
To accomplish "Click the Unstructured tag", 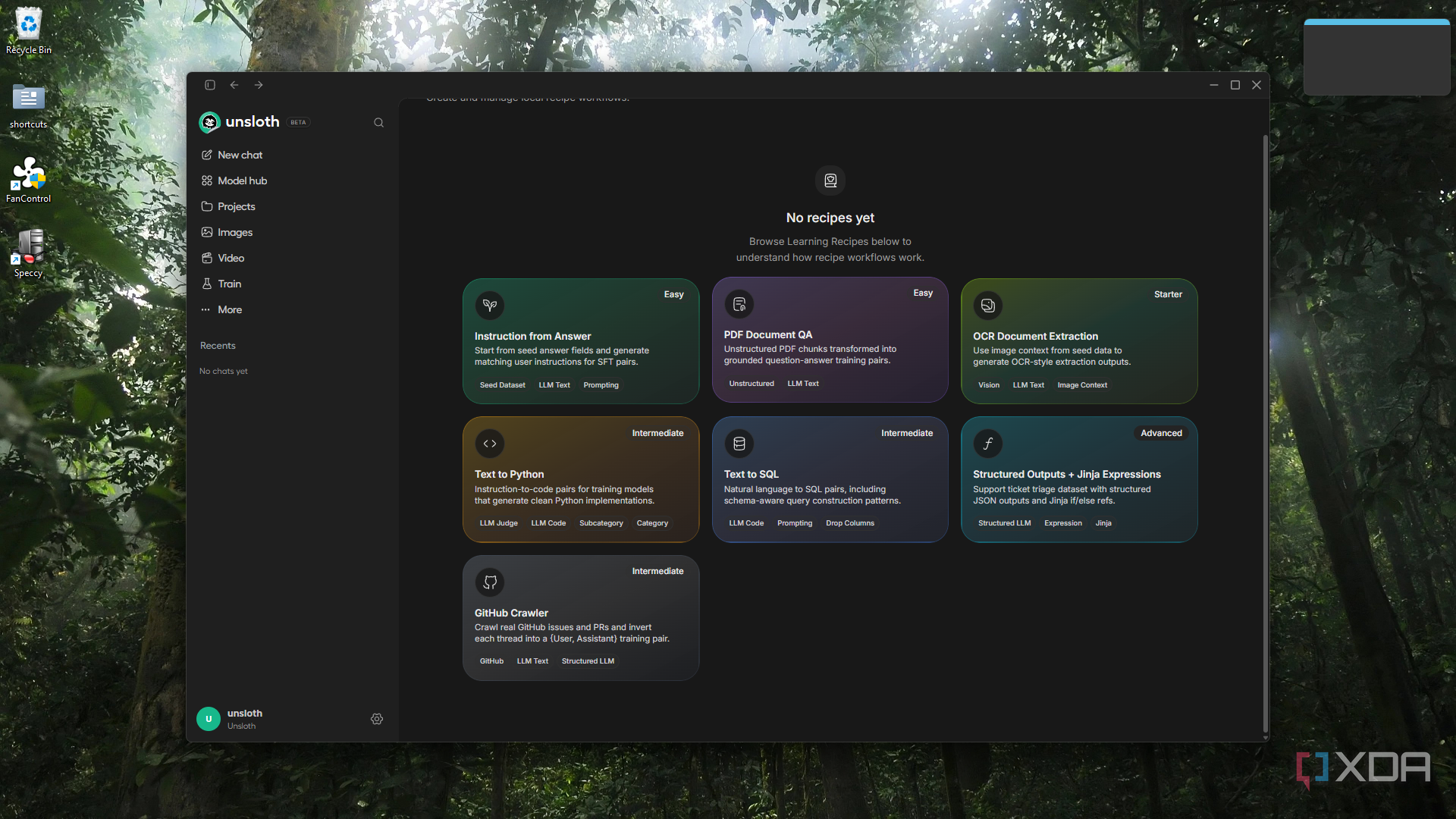I will (x=752, y=384).
